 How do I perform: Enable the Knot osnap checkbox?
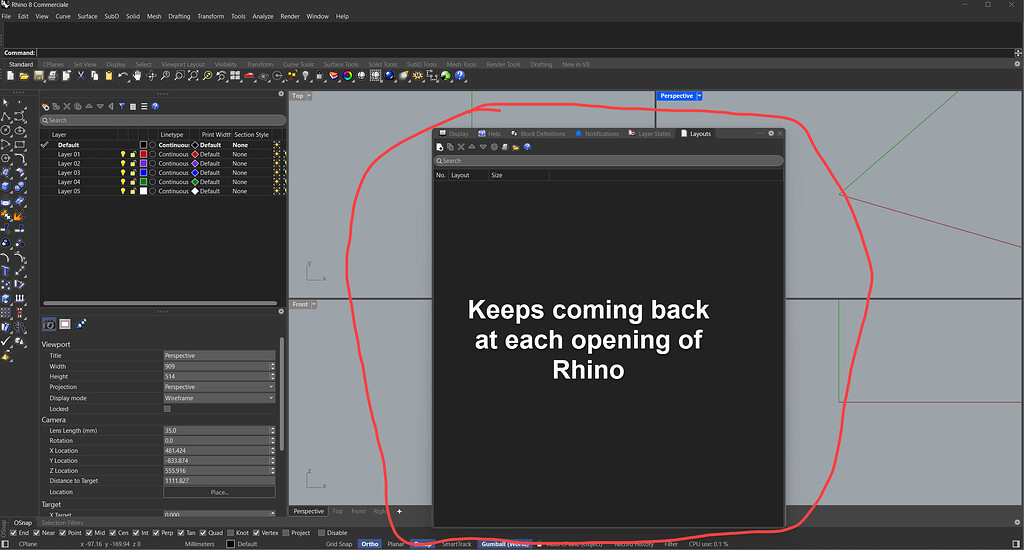[x=231, y=533]
